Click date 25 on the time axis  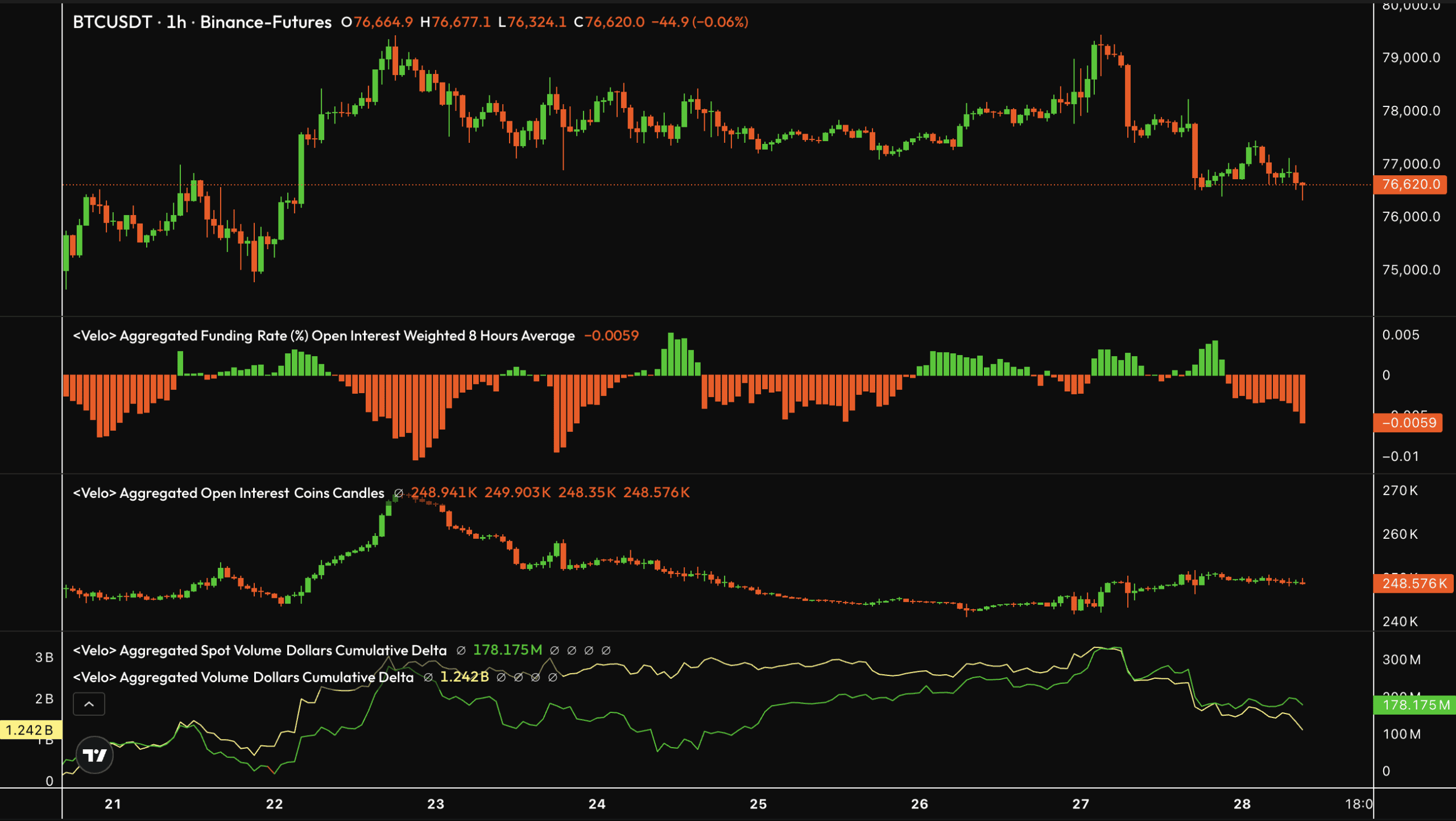(x=758, y=804)
